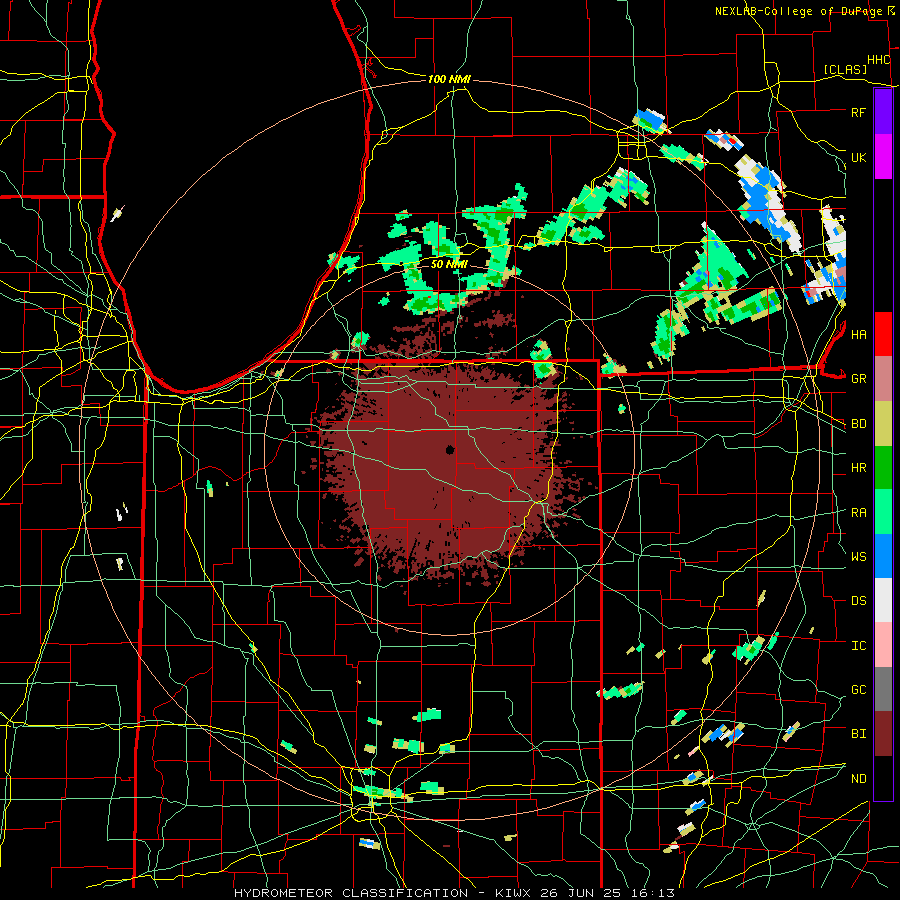Click the HR dark green legend swatch
The width and height of the screenshot is (900, 900).
point(883,467)
